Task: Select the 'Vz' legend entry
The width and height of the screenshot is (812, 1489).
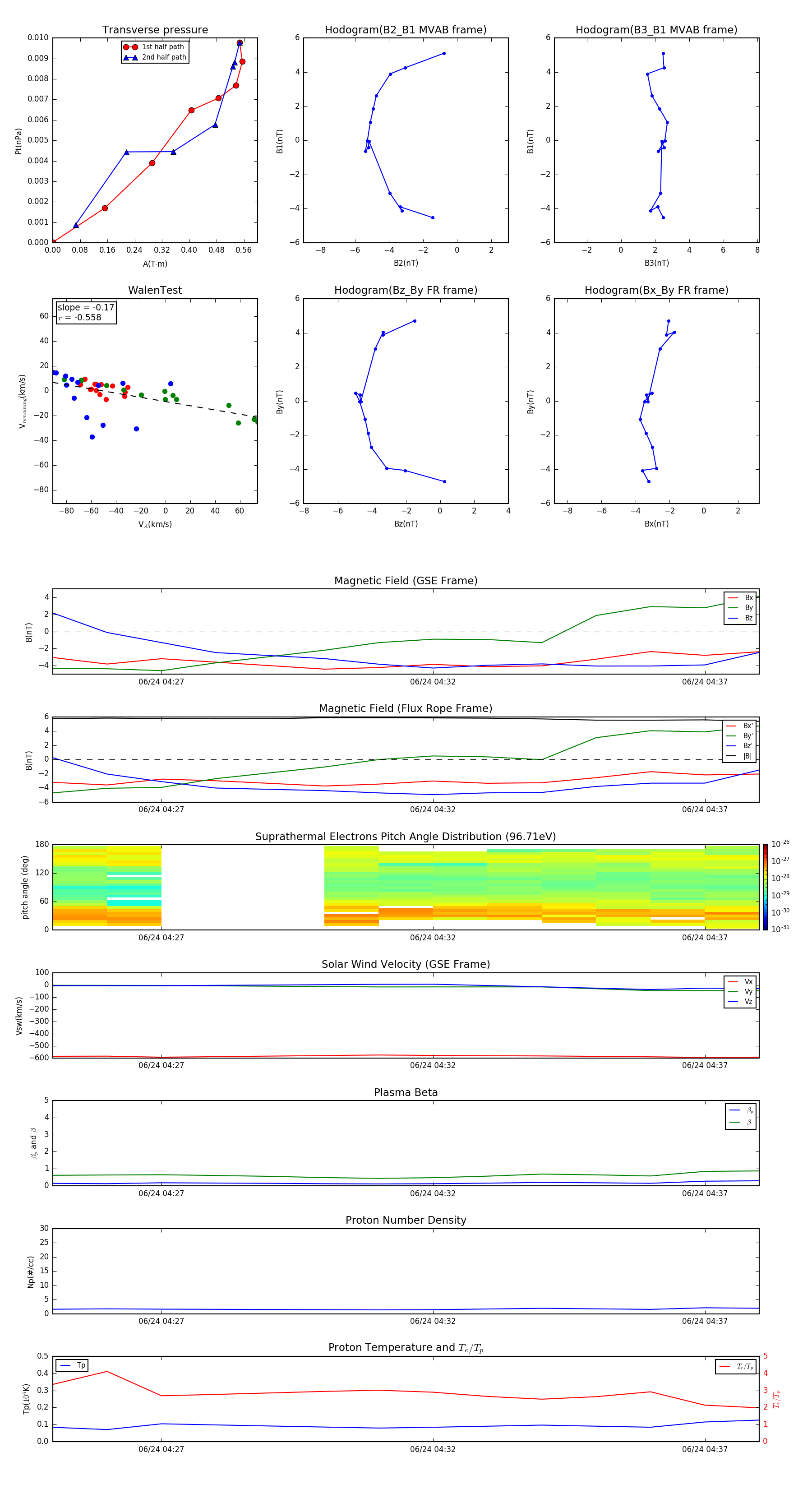Action: coord(740,1001)
